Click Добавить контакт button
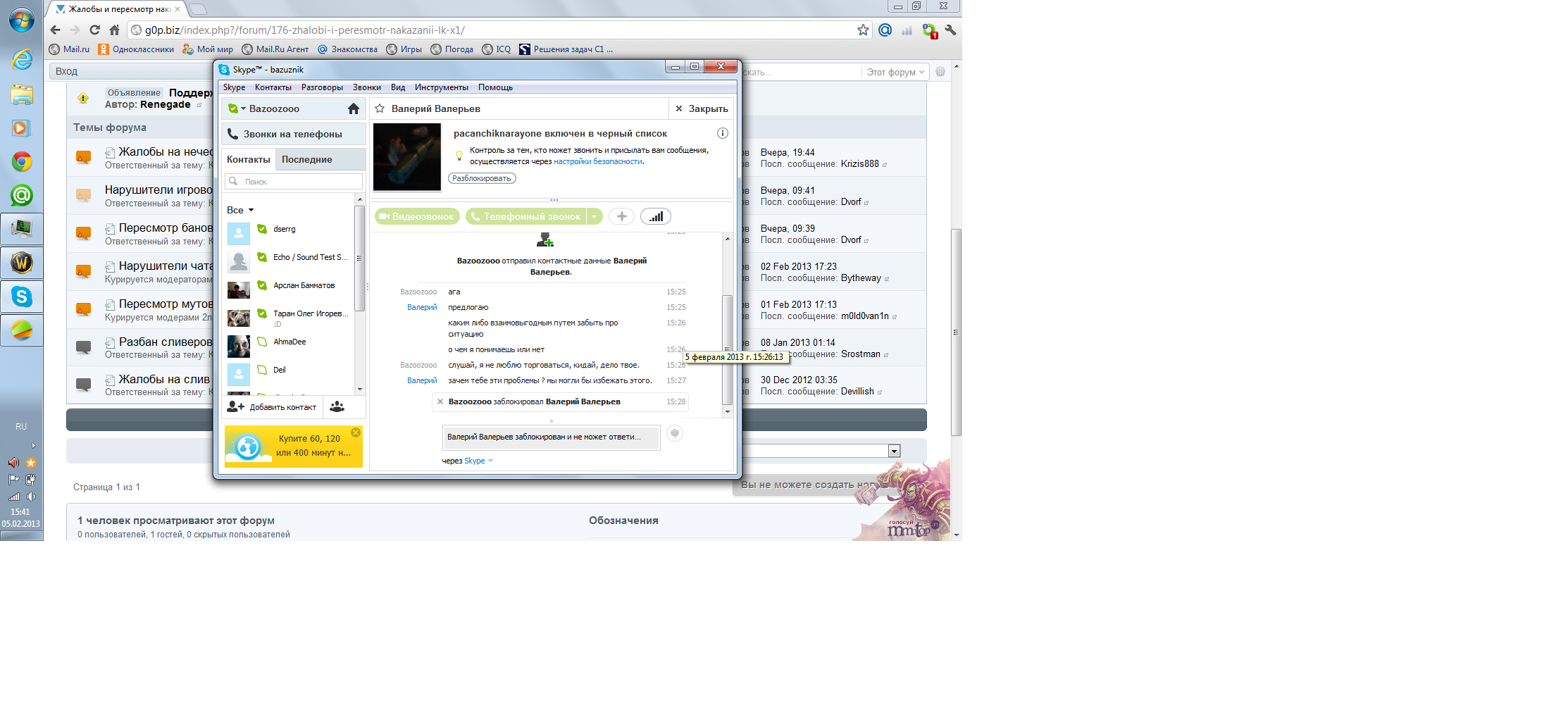The height and width of the screenshot is (710, 1568). 273,407
